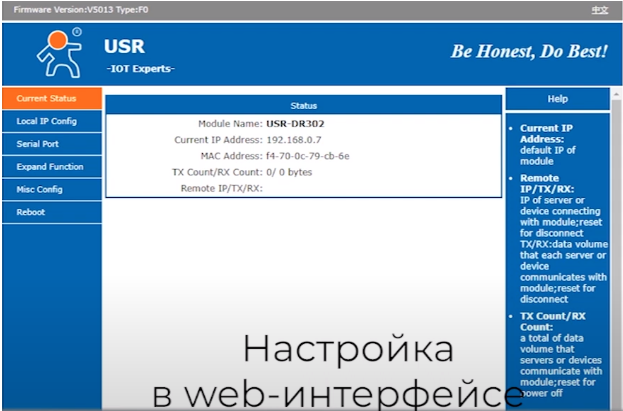Click the USR brand name text
The height and width of the screenshot is (411, 623).
[124, 46]
